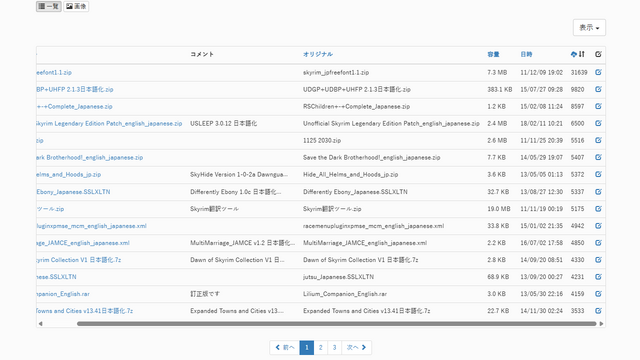The height and width of the screenshot is (360, 640).
Task: Sort by 日時 column header
Action: coord(526,54)
